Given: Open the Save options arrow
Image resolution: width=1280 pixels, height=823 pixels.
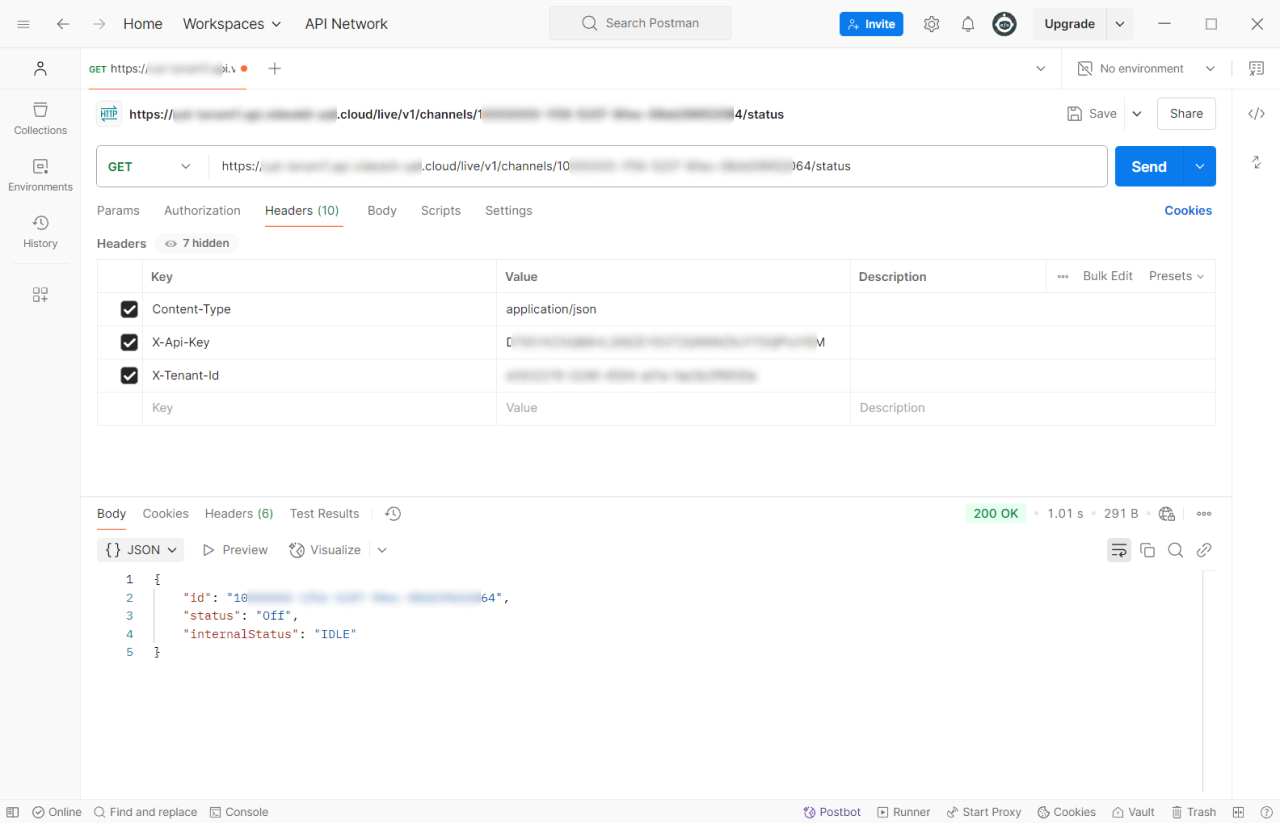Looking at the screenshot, I should 1137,114.
